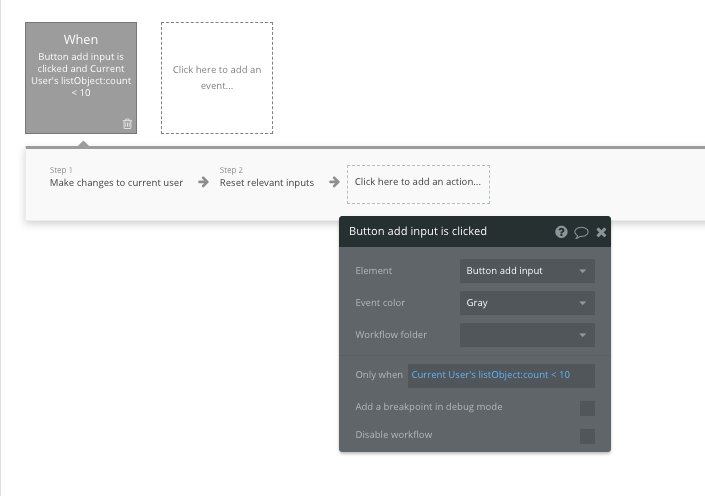Click the arrow between Step 1 and Step 2
This screenshot has height=496, width=705.
pyautogui.click(x=203, y=182)
